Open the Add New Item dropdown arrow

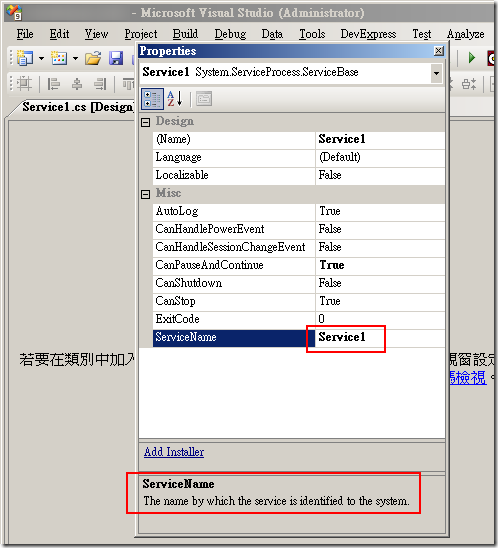pos(75,58)
